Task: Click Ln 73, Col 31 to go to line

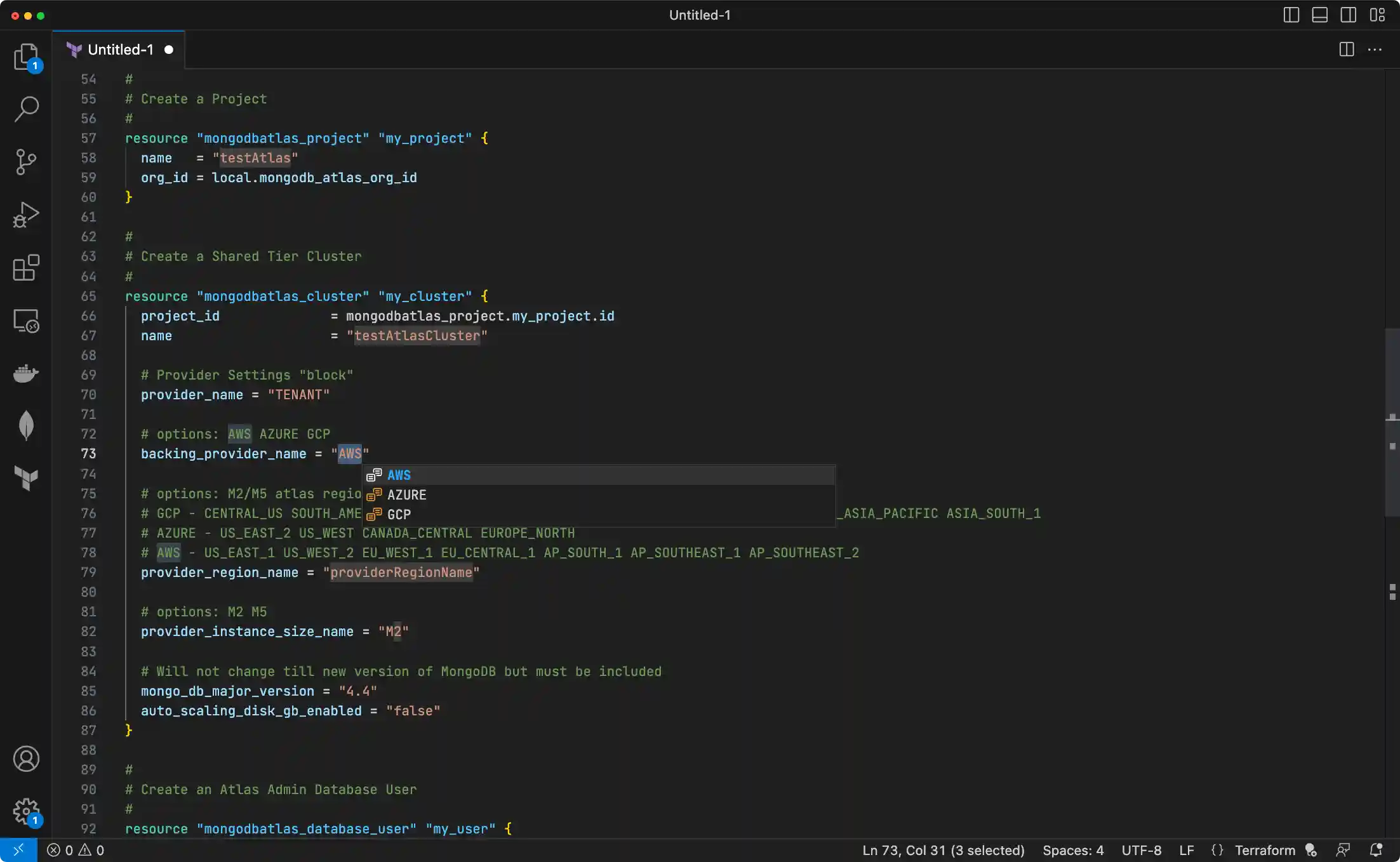Action: (x=942, y=850)
